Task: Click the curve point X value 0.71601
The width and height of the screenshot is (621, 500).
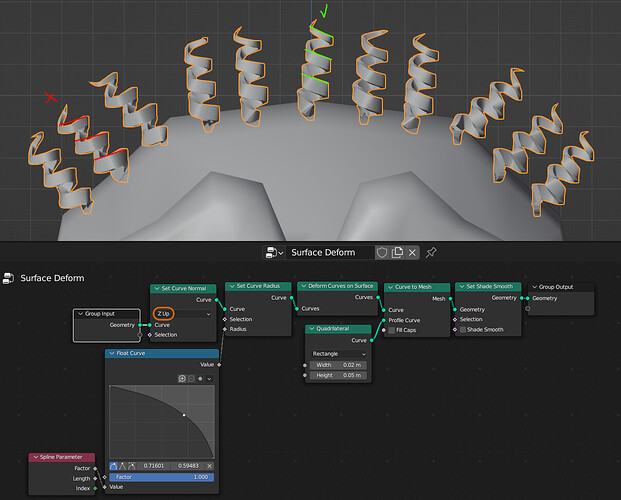Action: pos(154,466)
